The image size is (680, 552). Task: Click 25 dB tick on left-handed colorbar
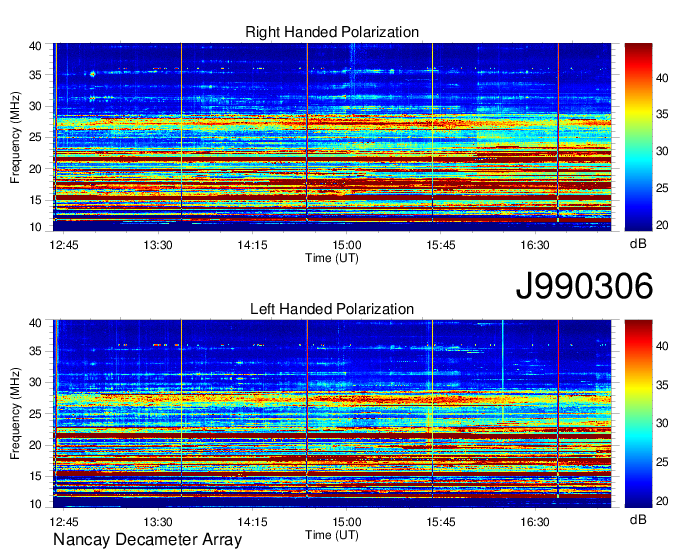click(x=662, y=462)
